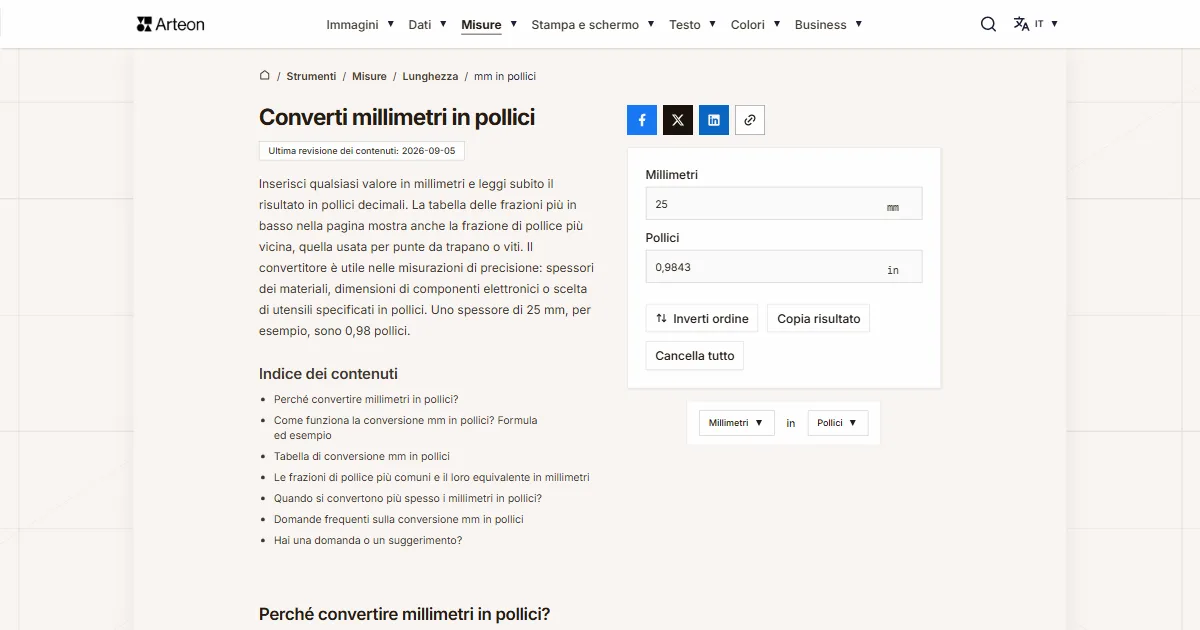Image resolution: width=1200 pixels, height=630 pixels.
Task: Open 'Le frazioni di pollice più comuni' link
Action: coord(432,477)
